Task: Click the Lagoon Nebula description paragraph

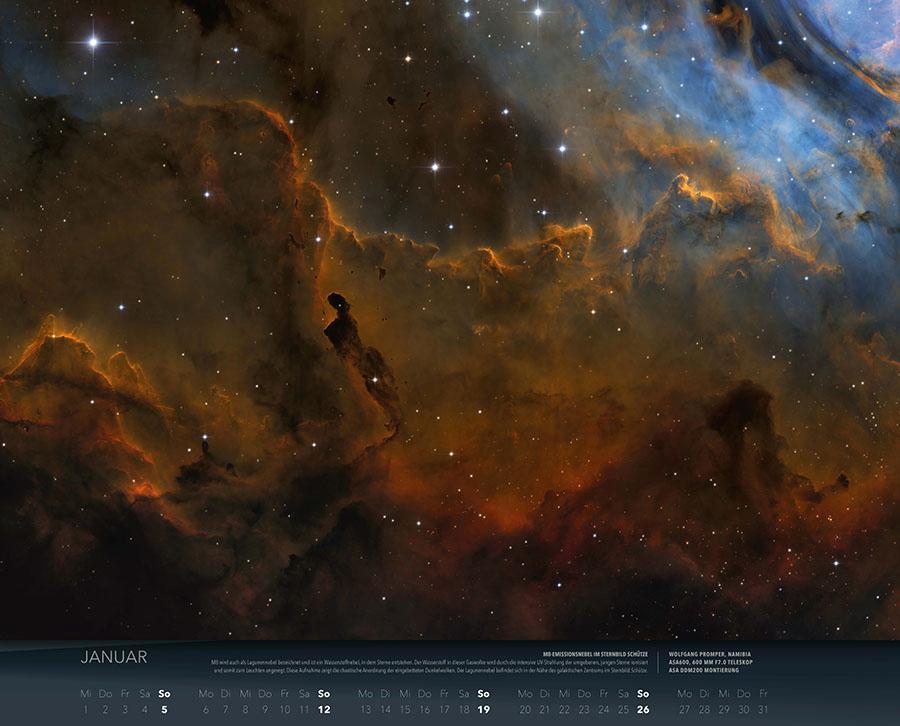Action: click(x=428, y=666)
